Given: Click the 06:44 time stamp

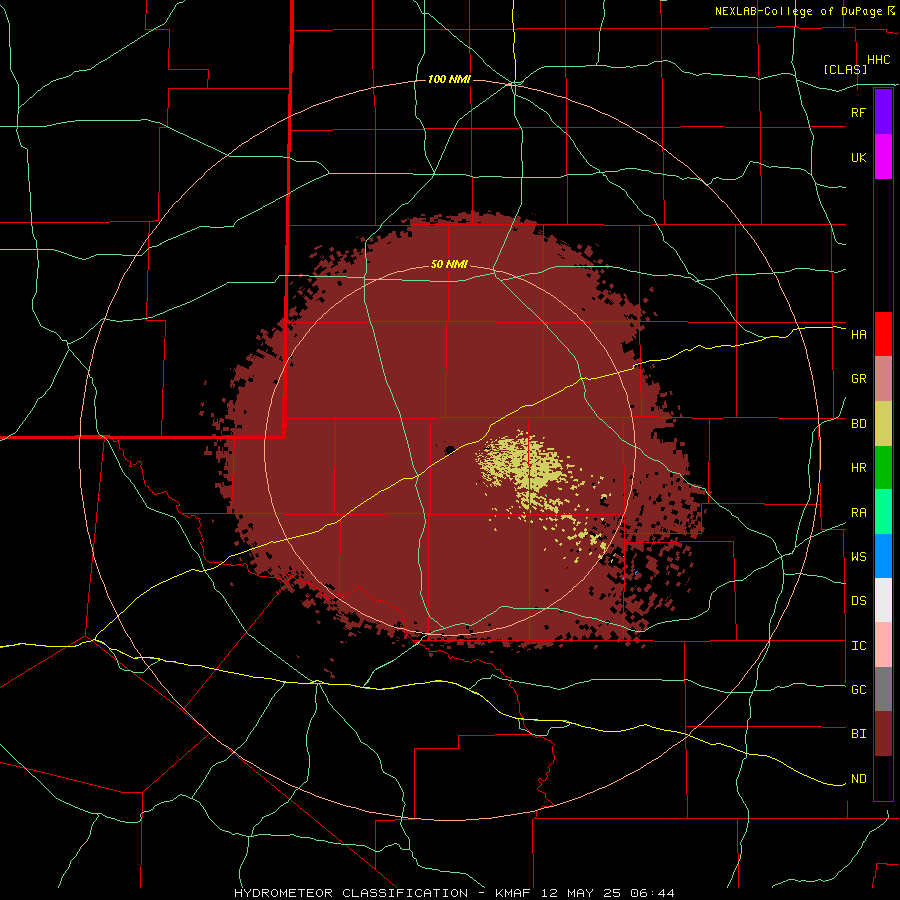Looking at the screenshot, I should coord(651,893).
